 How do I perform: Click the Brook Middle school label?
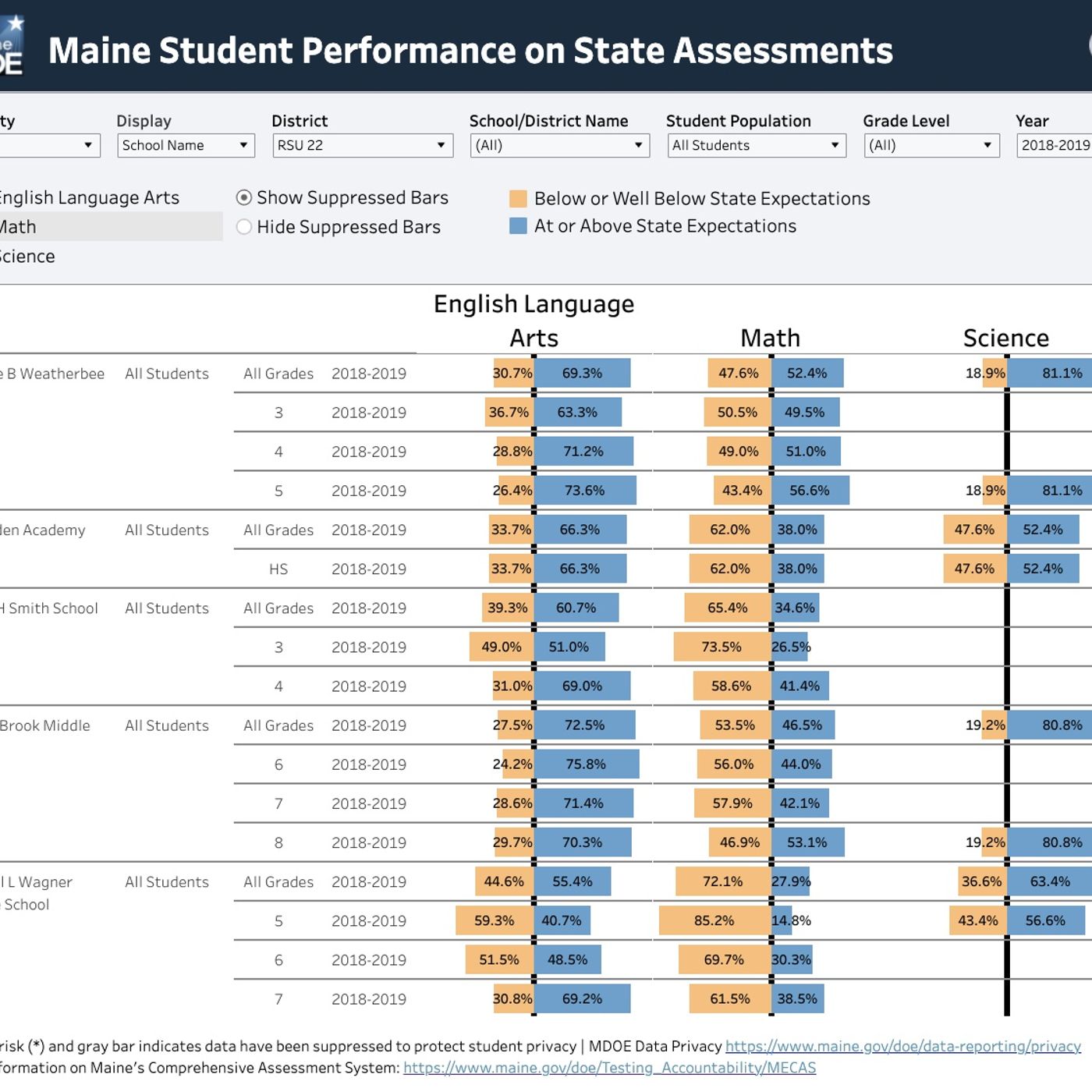click(x=45, y=725)
